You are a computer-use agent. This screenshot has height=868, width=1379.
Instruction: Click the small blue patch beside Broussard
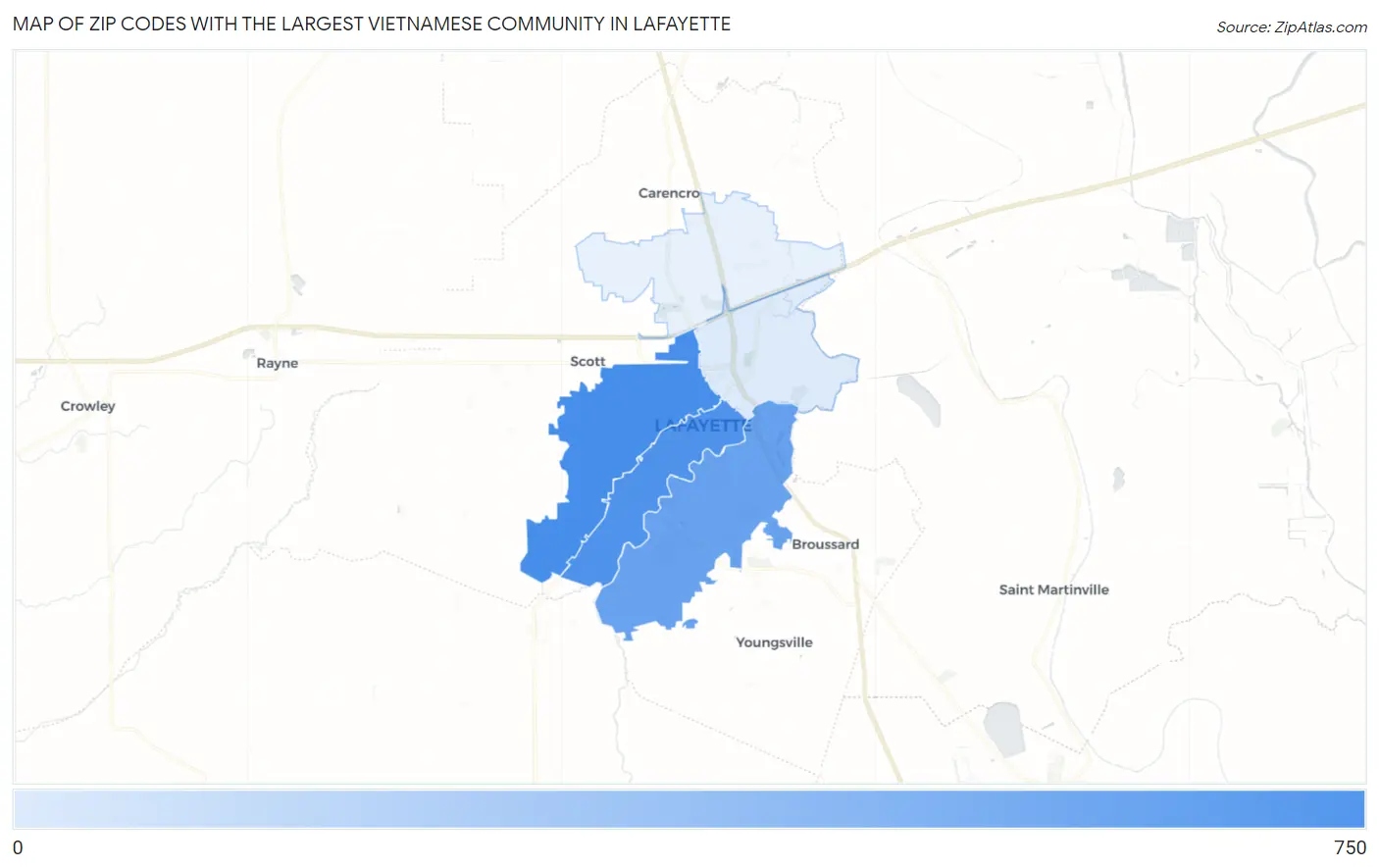coord(778,535)
